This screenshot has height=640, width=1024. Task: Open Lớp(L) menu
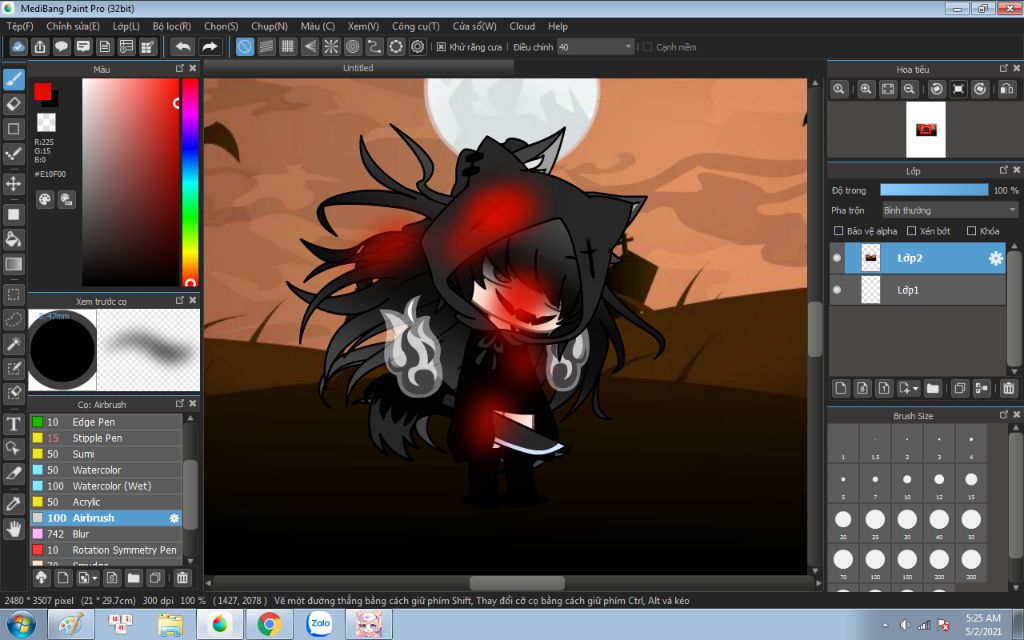tap(126, 26)
